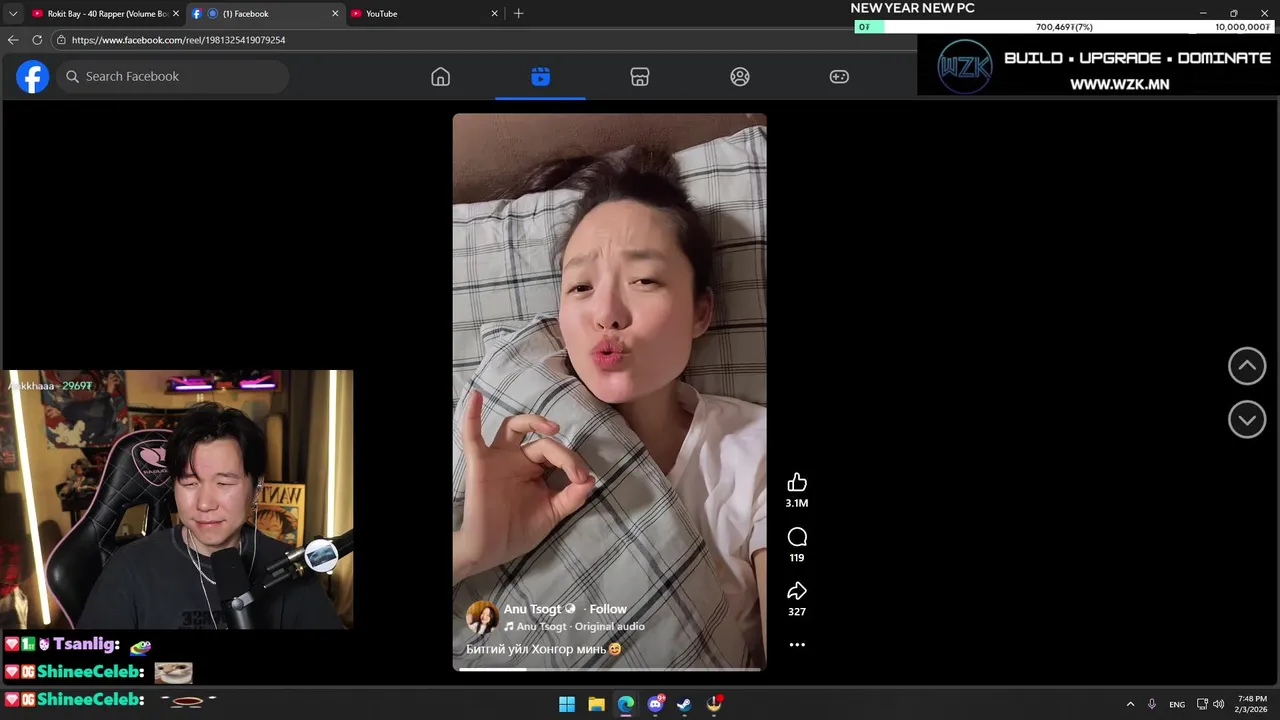Open a new browser tab
The height and width of the screenshot is (720, 1280).
pos(518,14)
